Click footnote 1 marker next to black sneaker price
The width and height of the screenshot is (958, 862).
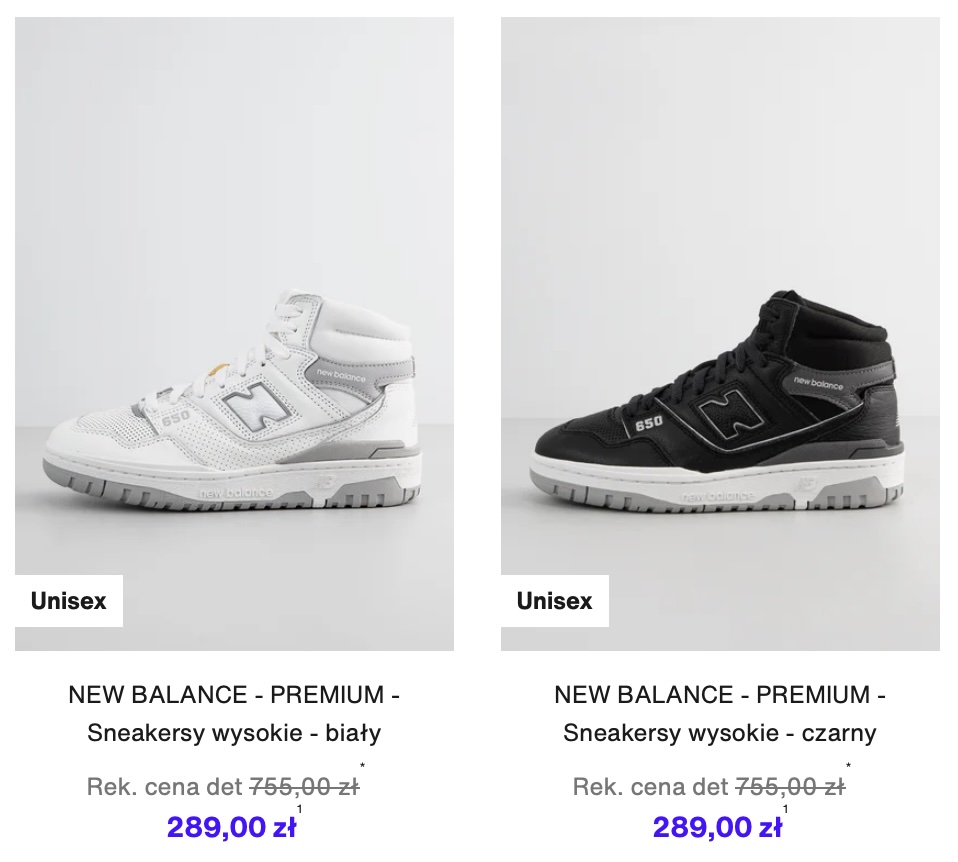pyautogui.click(x=785, y=809)
